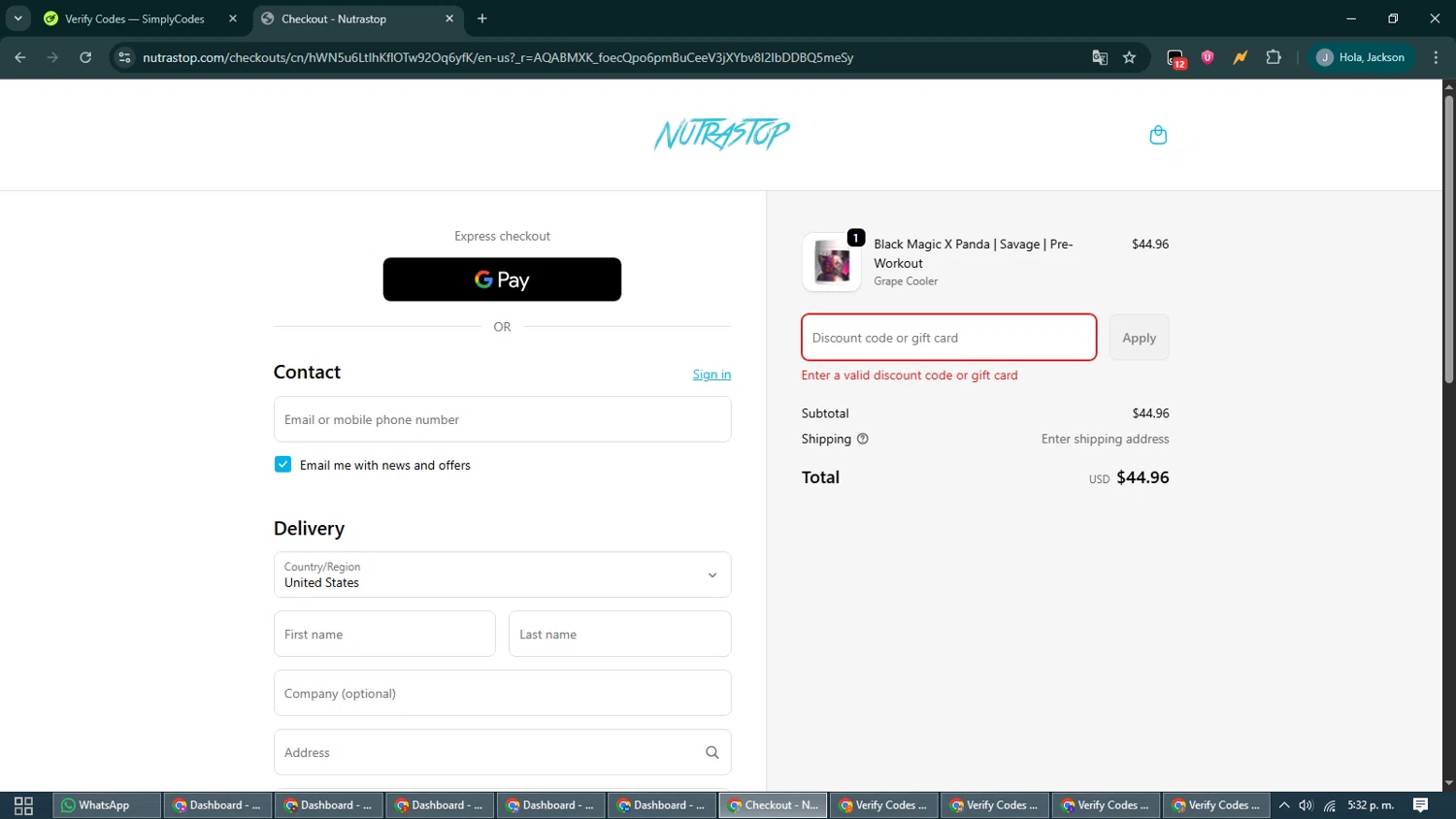Go back with the browser back arrow
1456x819 pixels.
coord(20,57)
